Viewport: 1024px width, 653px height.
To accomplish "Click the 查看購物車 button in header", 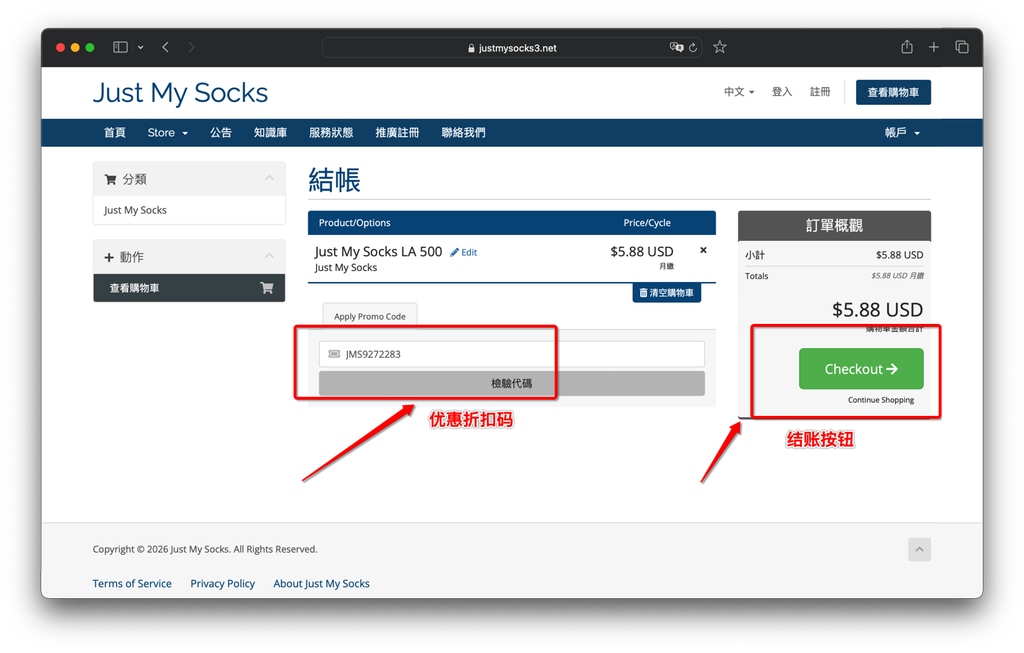I will 893,93.
